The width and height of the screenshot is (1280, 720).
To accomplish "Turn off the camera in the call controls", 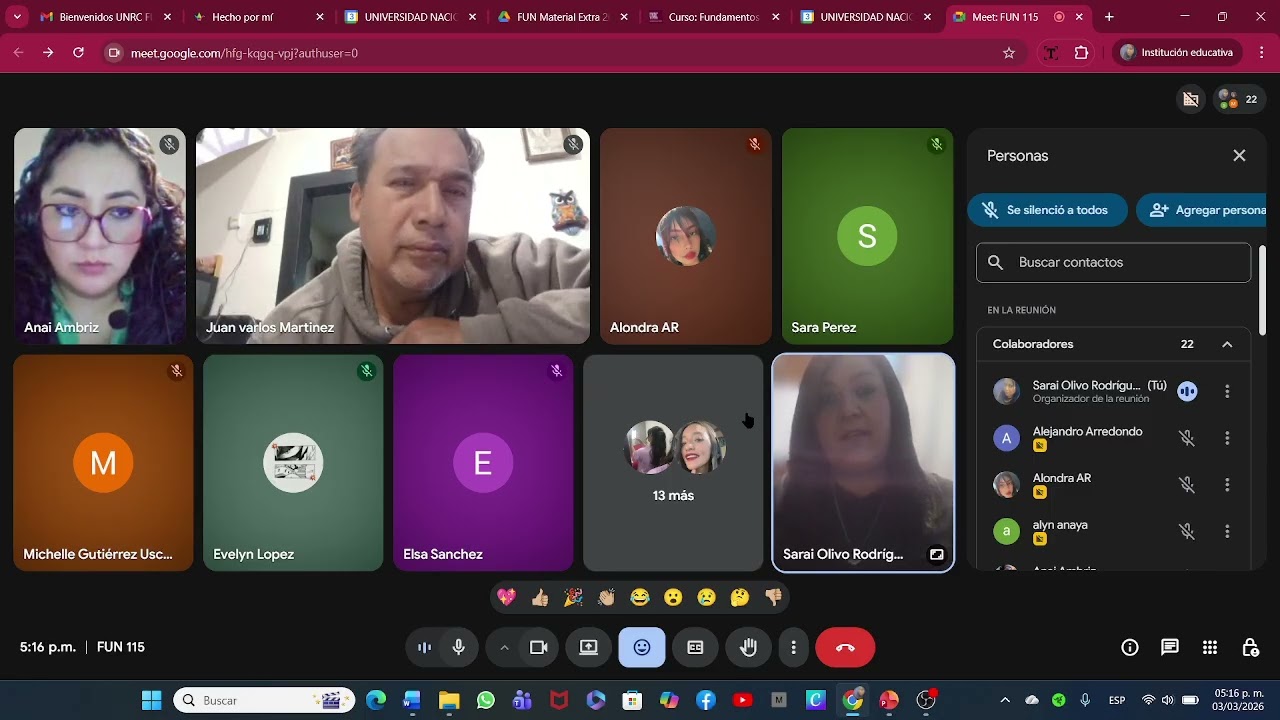I will point(538,647).
